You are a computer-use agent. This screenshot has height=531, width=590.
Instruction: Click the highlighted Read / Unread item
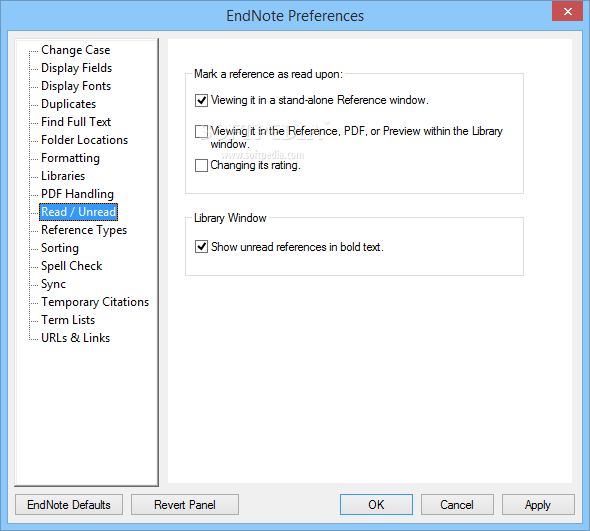(78, 212)
